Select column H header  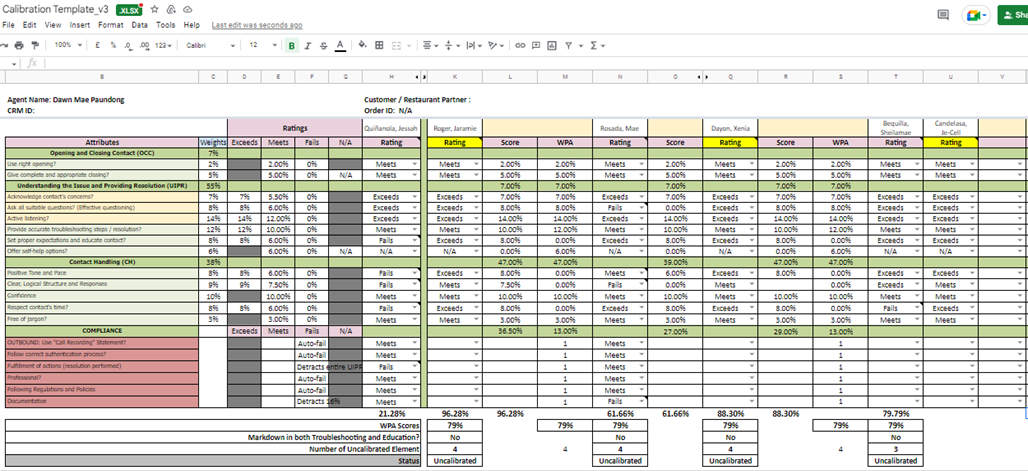391,77
